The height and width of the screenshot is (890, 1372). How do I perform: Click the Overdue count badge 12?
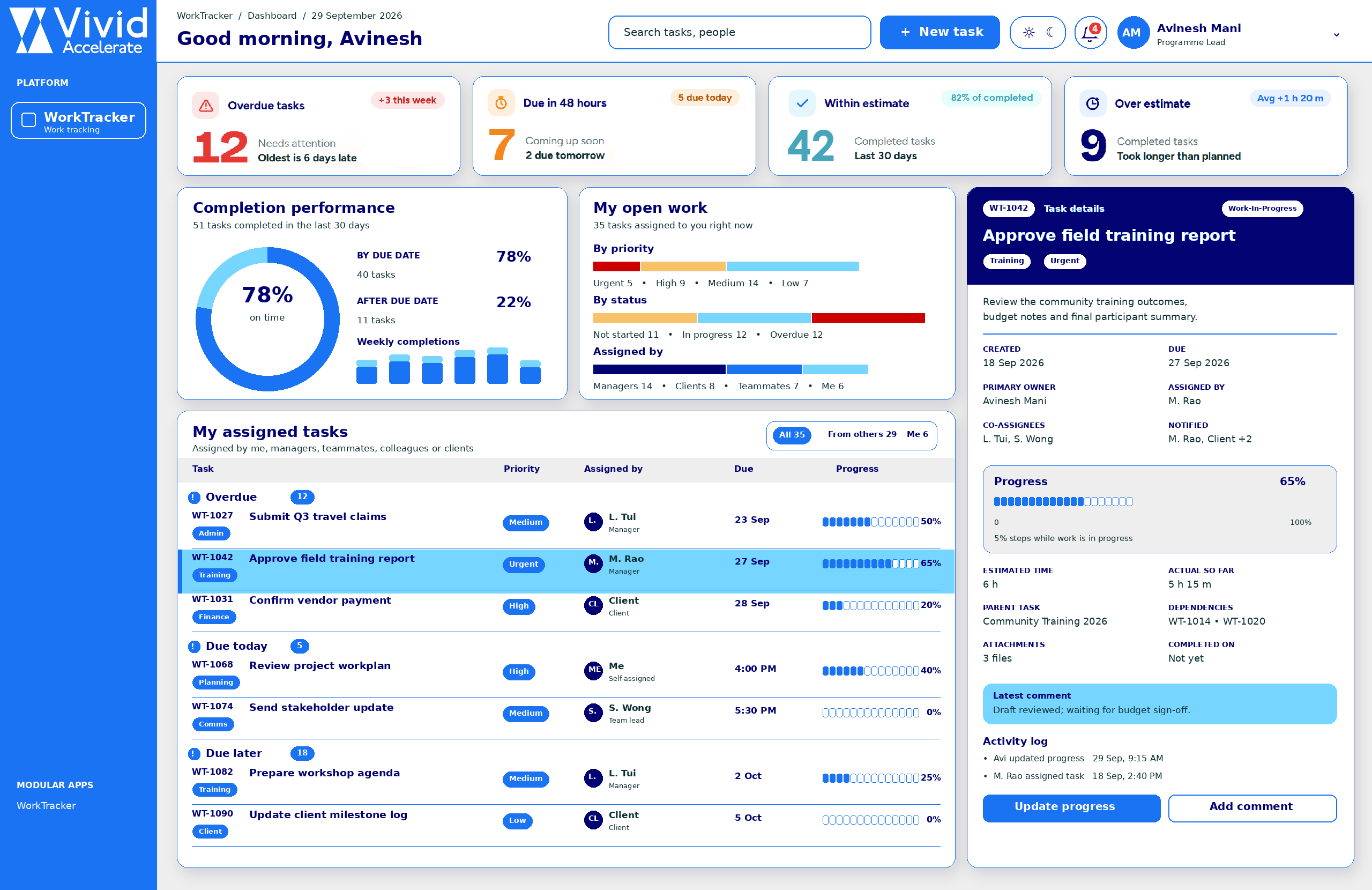(x=302, y=496)
